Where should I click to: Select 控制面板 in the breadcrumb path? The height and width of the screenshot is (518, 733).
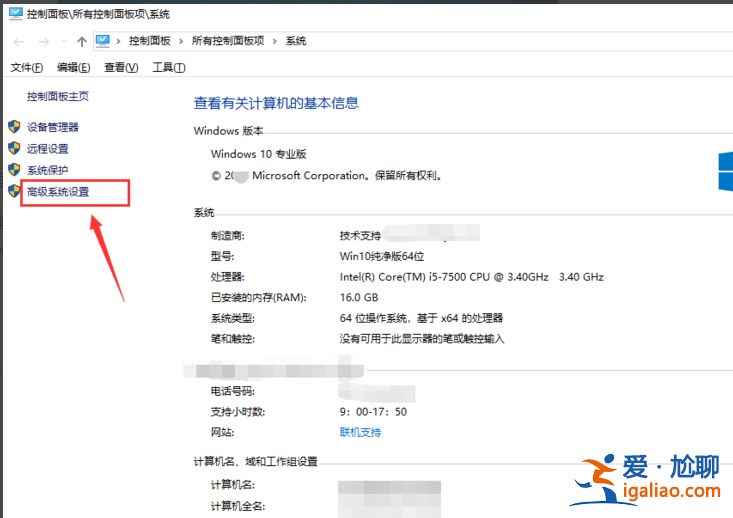[x=150, y=41]
